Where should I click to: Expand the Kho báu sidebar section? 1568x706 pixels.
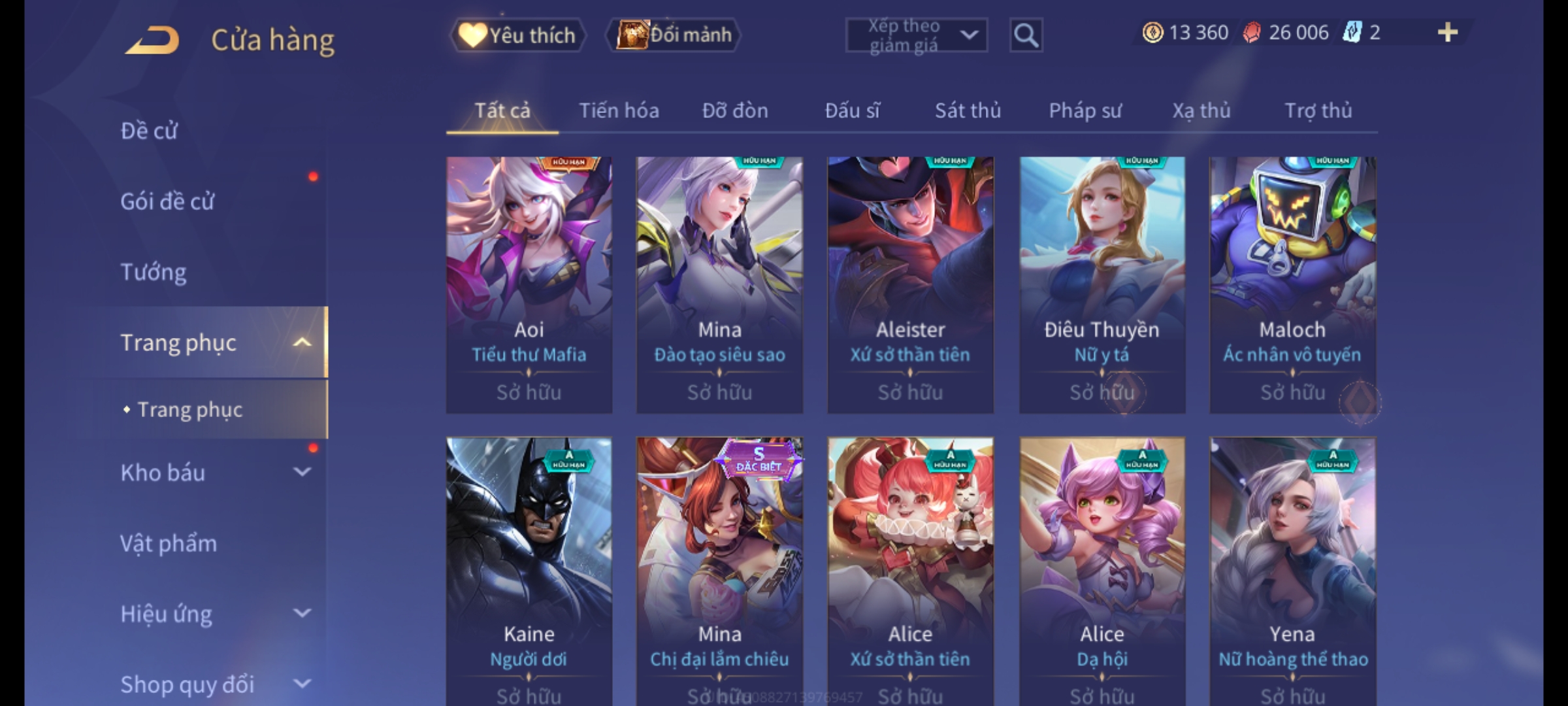[x=302, y=472]
